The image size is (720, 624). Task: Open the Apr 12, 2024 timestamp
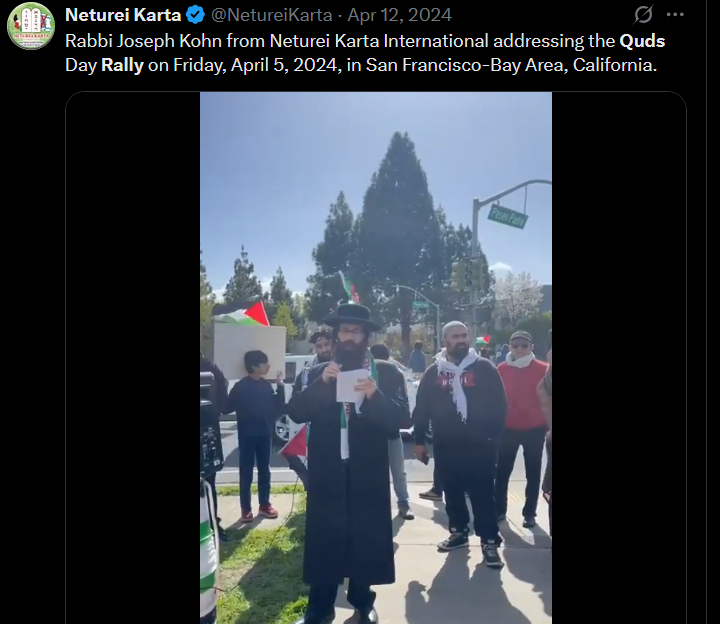click(x=399, y=15)
